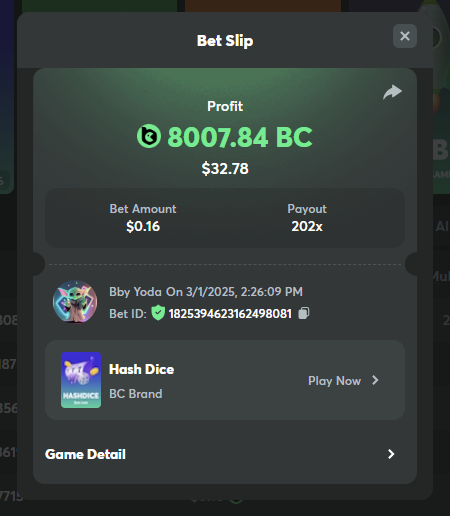Click the Hash Dice title

pyautogui.click(x=141, y=369)
